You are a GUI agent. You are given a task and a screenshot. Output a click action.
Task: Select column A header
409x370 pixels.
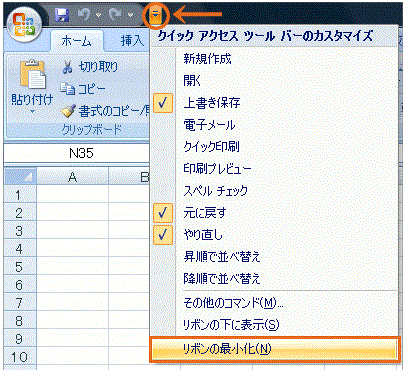pos(72,177)
